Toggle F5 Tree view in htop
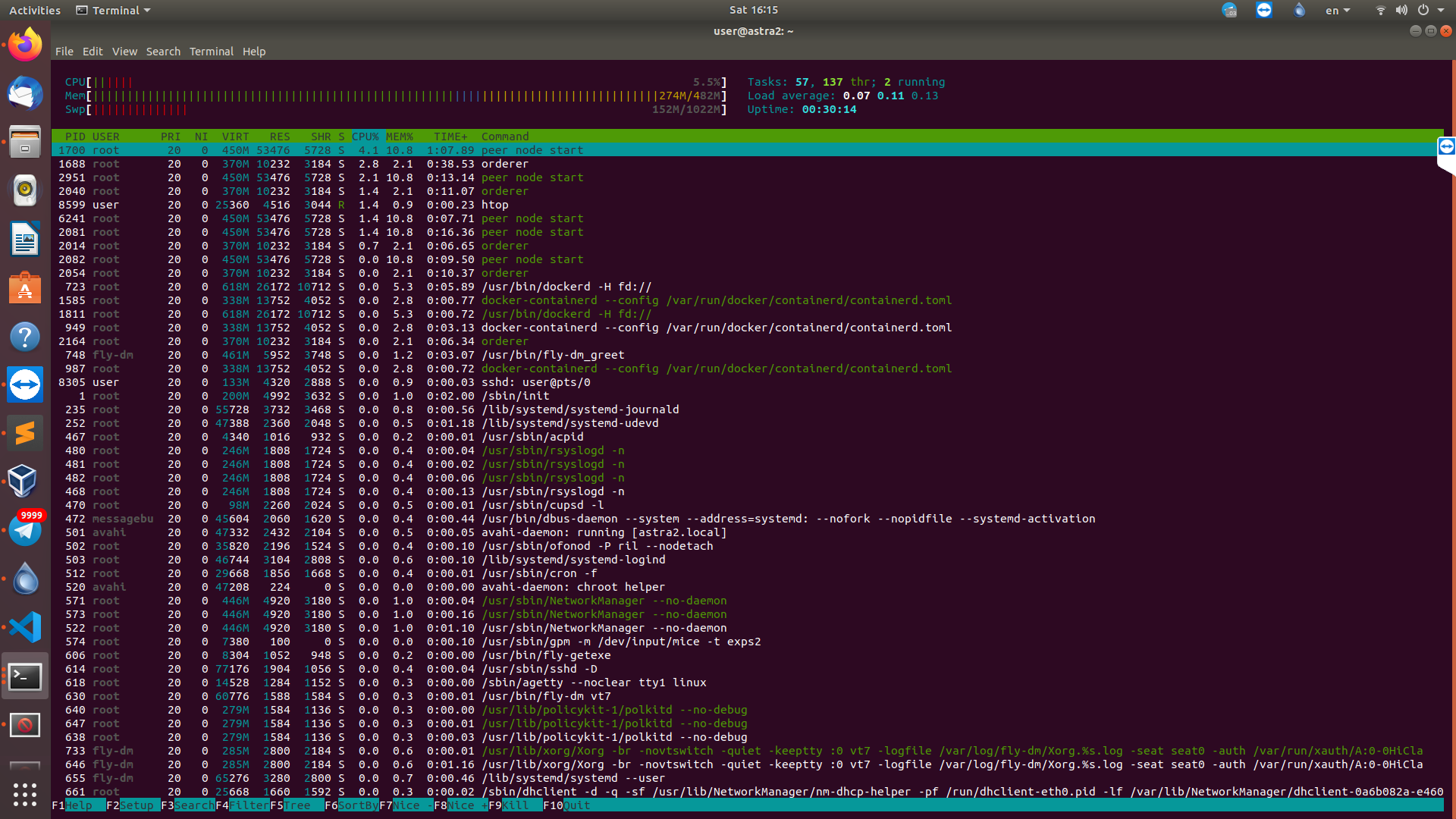The image size is (1456, 819). (297, 805)
